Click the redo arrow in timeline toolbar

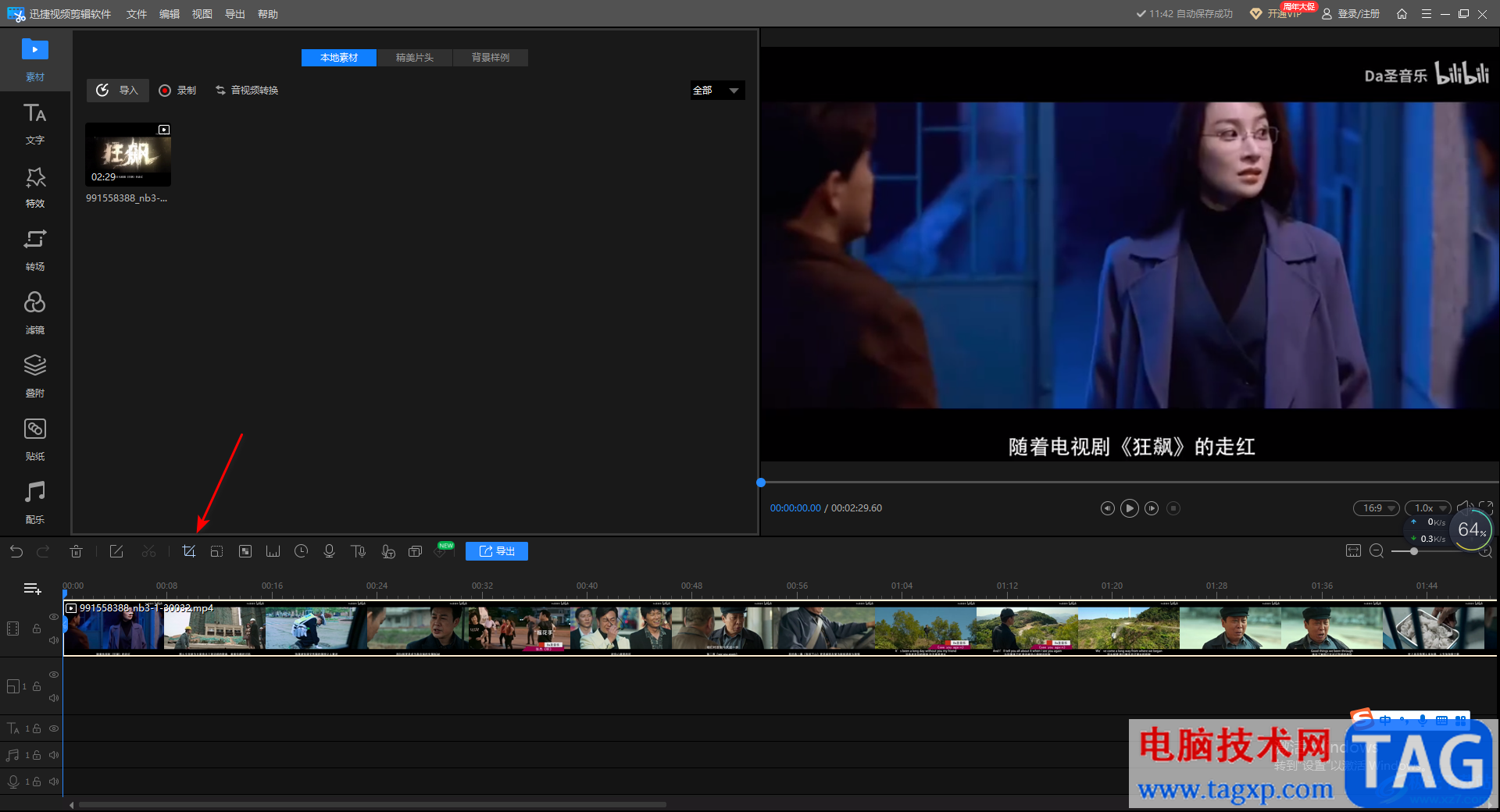44,551
